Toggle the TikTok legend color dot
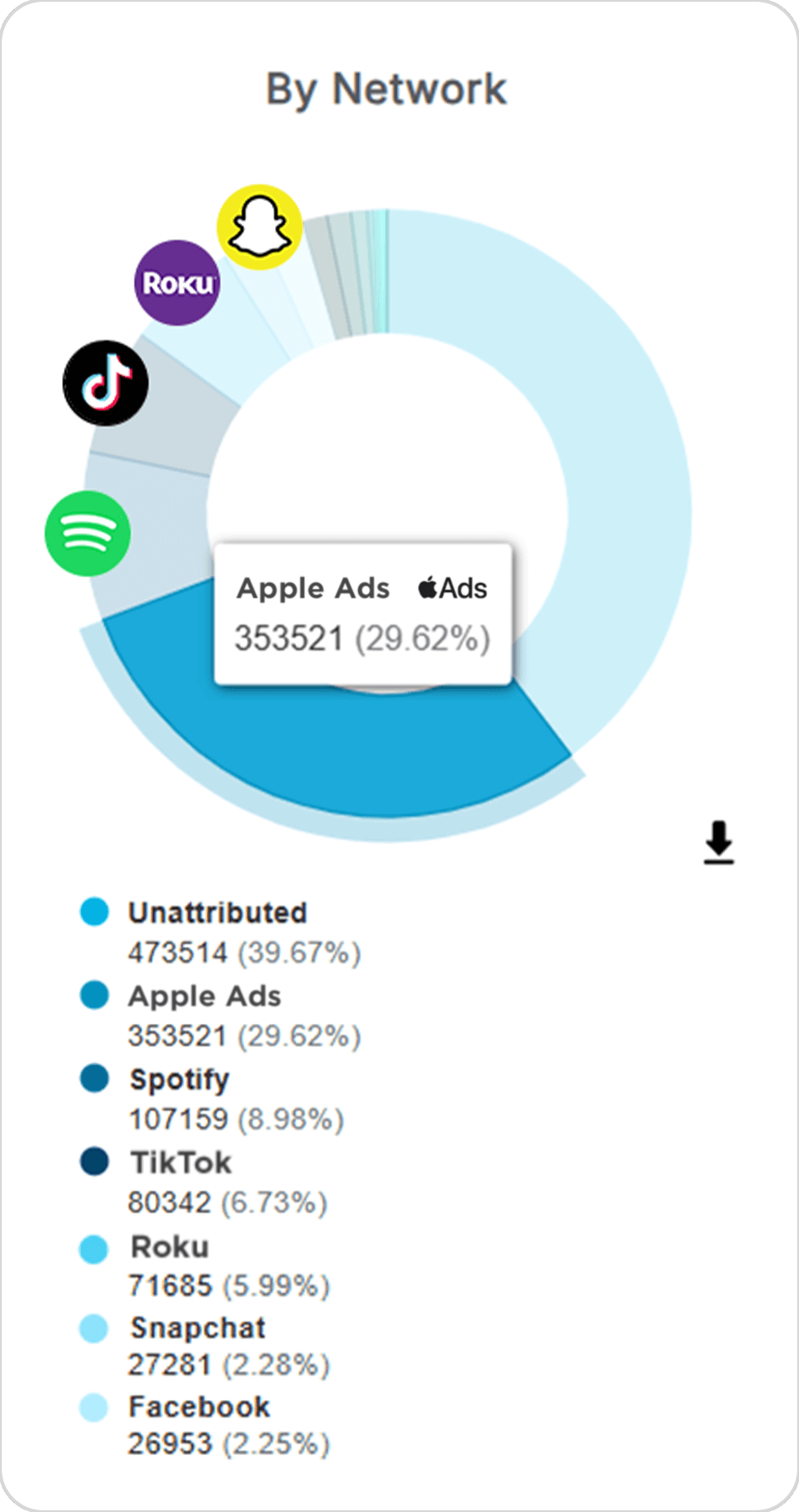 coord(94,1161)
